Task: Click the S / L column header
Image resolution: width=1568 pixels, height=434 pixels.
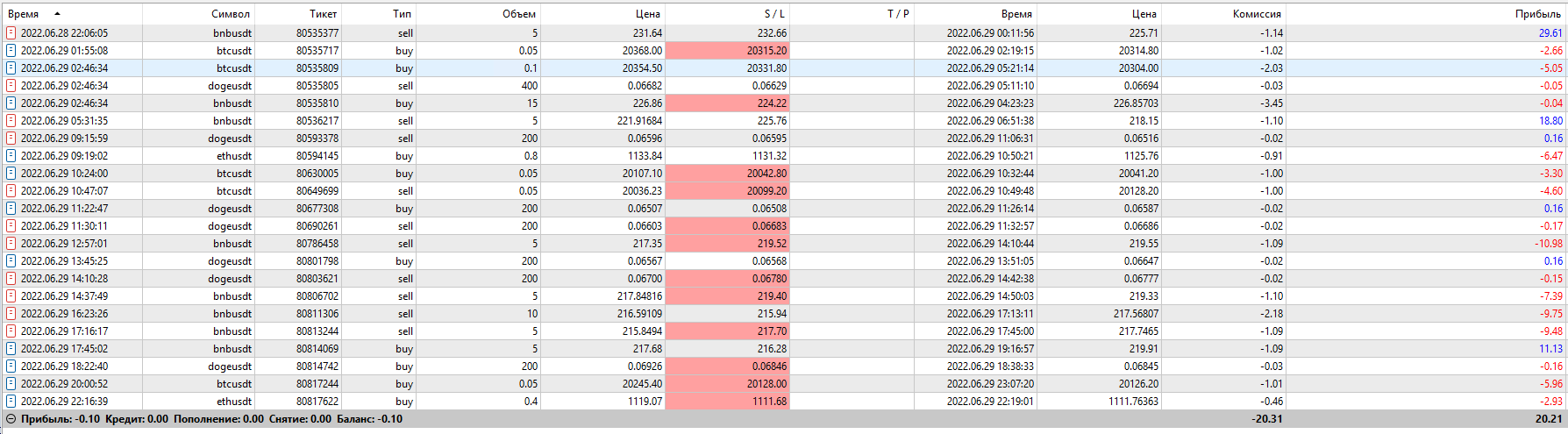Action: click(774, 14)
